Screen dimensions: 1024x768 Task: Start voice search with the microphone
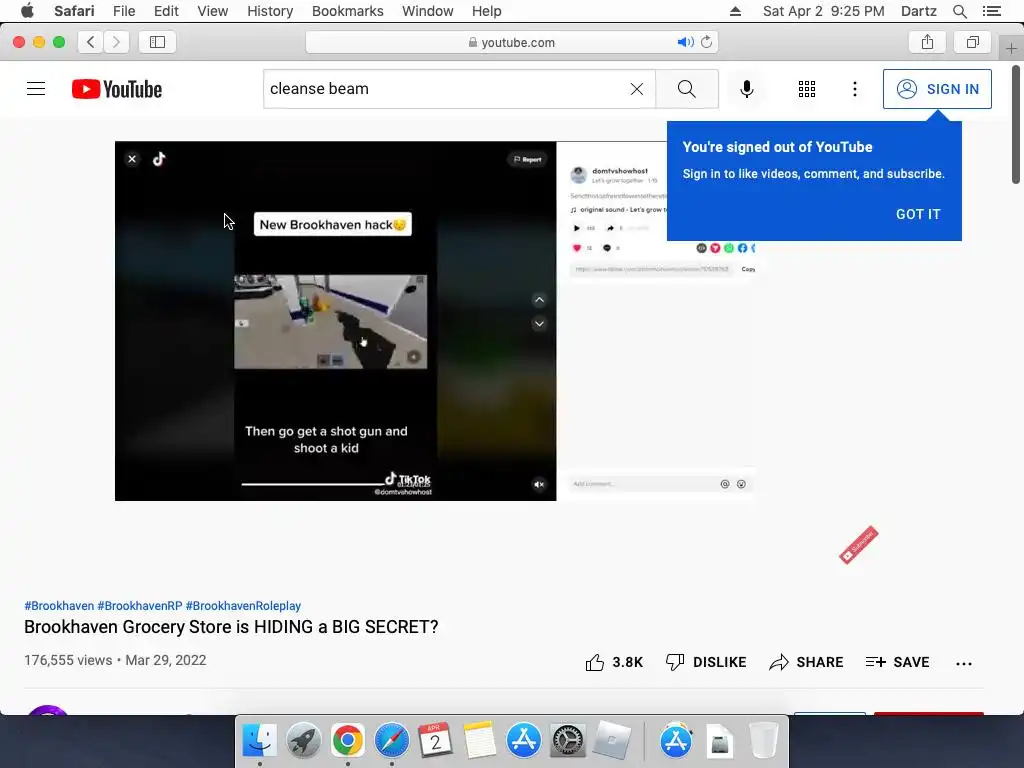coord(746,89)
